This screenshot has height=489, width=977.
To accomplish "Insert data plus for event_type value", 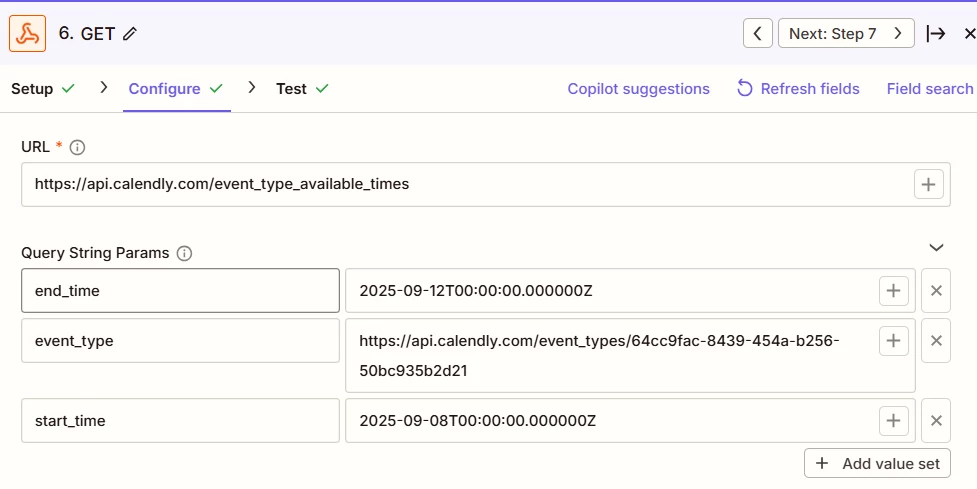I will pyautogui.click(x=894, y=341).
